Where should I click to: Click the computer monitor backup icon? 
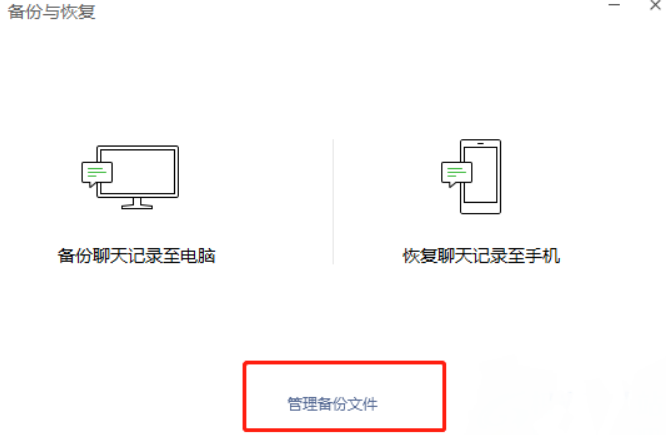[x=130, y=177]
